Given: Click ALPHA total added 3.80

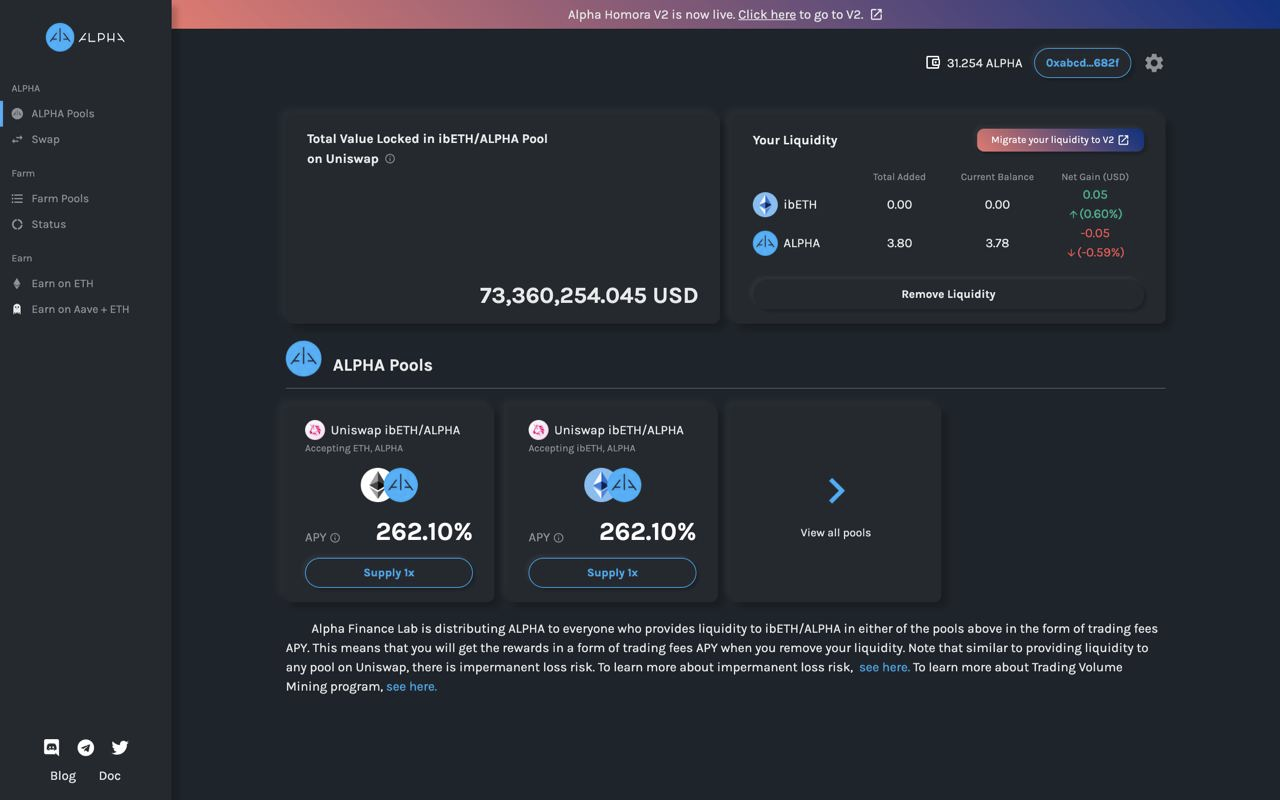Looking at the screenshot, I should [x=899, y=243].
